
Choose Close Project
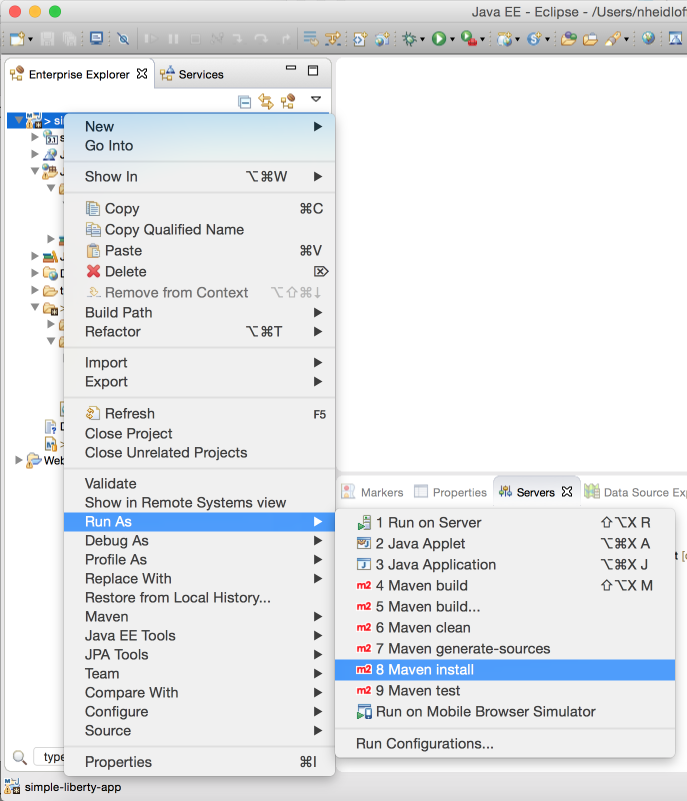(200, 434)
